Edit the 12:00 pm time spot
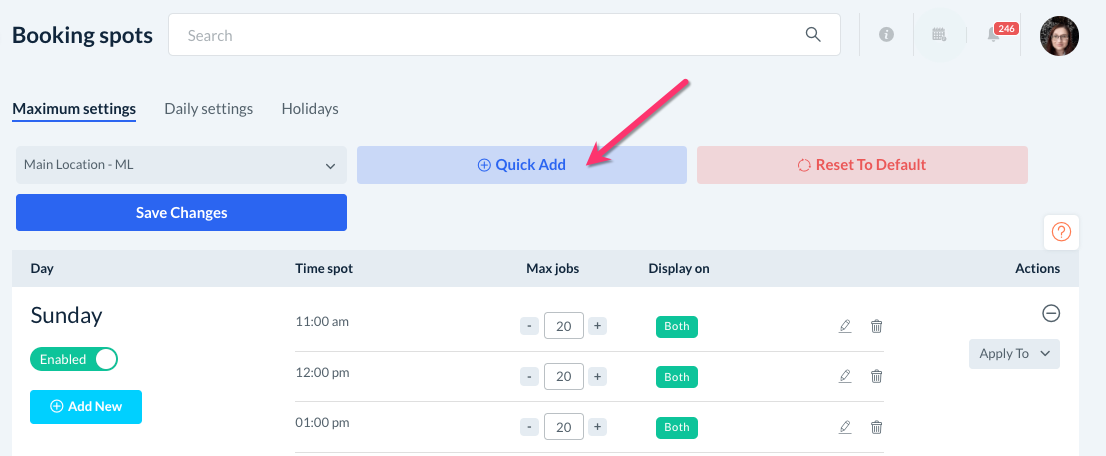This screenshot has height=456, width=1106. (x=845, y=376)
